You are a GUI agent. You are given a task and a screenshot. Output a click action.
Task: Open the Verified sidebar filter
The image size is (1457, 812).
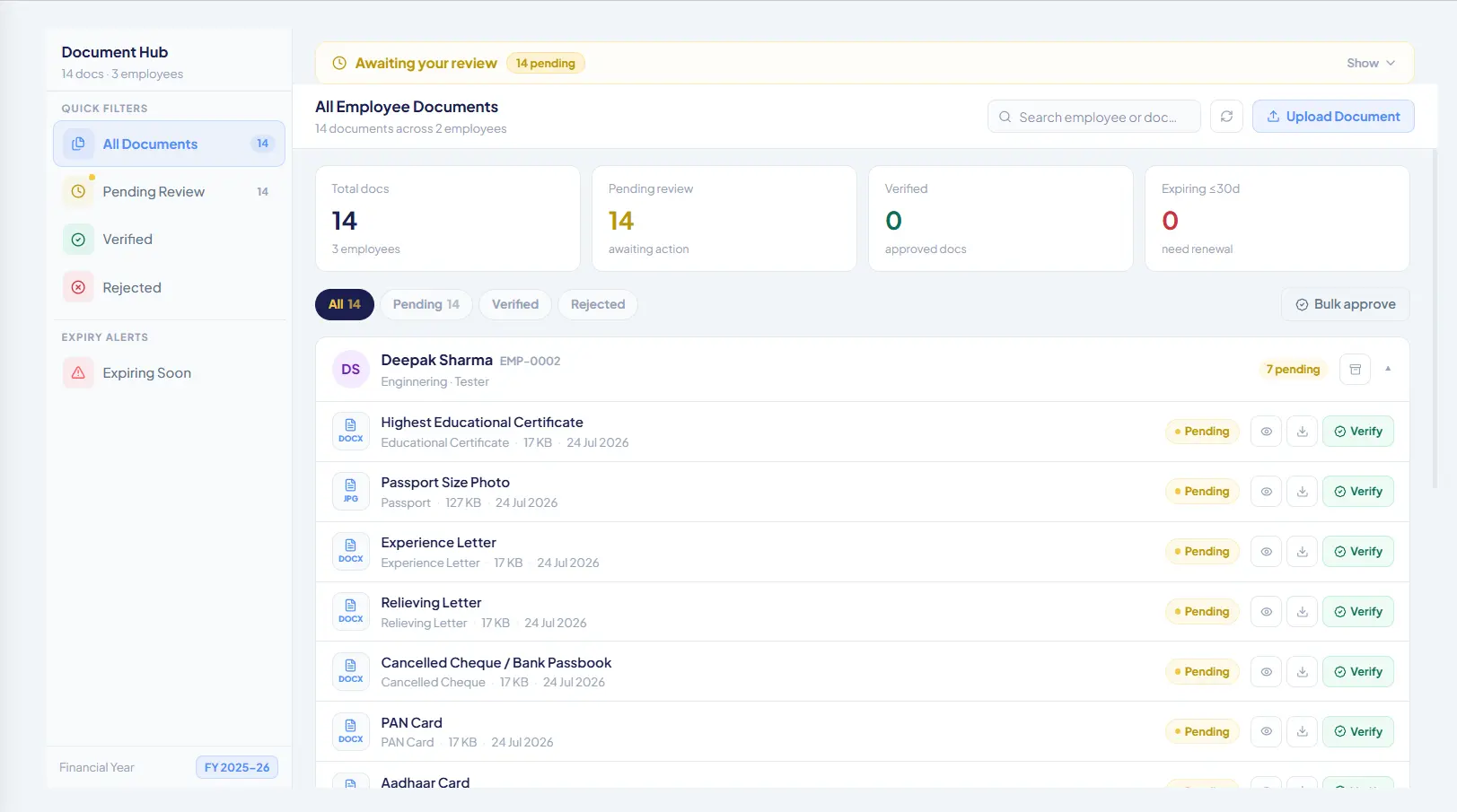click(169, 240)
